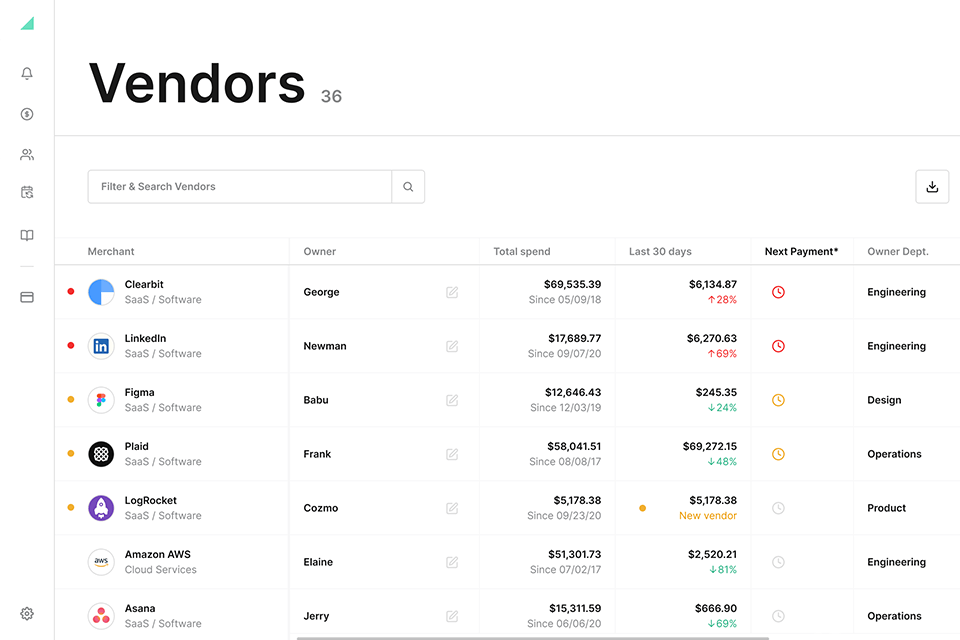Click Cloud Services category under Amazon AWS

pos(160,570)
